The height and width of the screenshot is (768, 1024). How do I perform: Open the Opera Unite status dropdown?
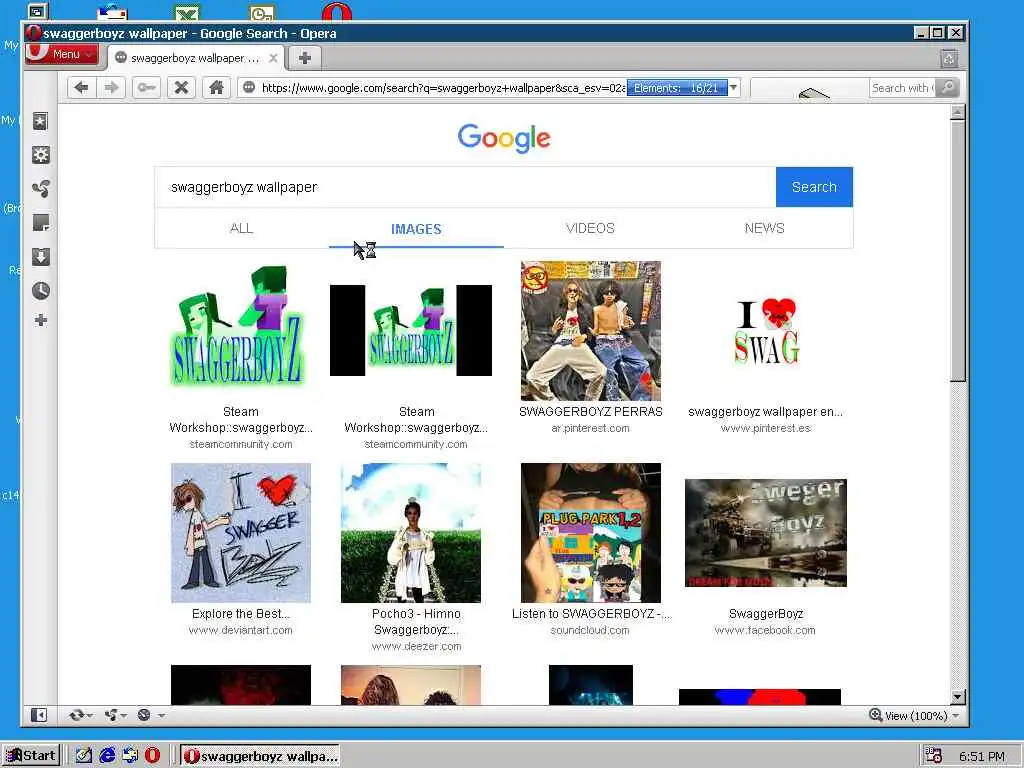point(116,715)
